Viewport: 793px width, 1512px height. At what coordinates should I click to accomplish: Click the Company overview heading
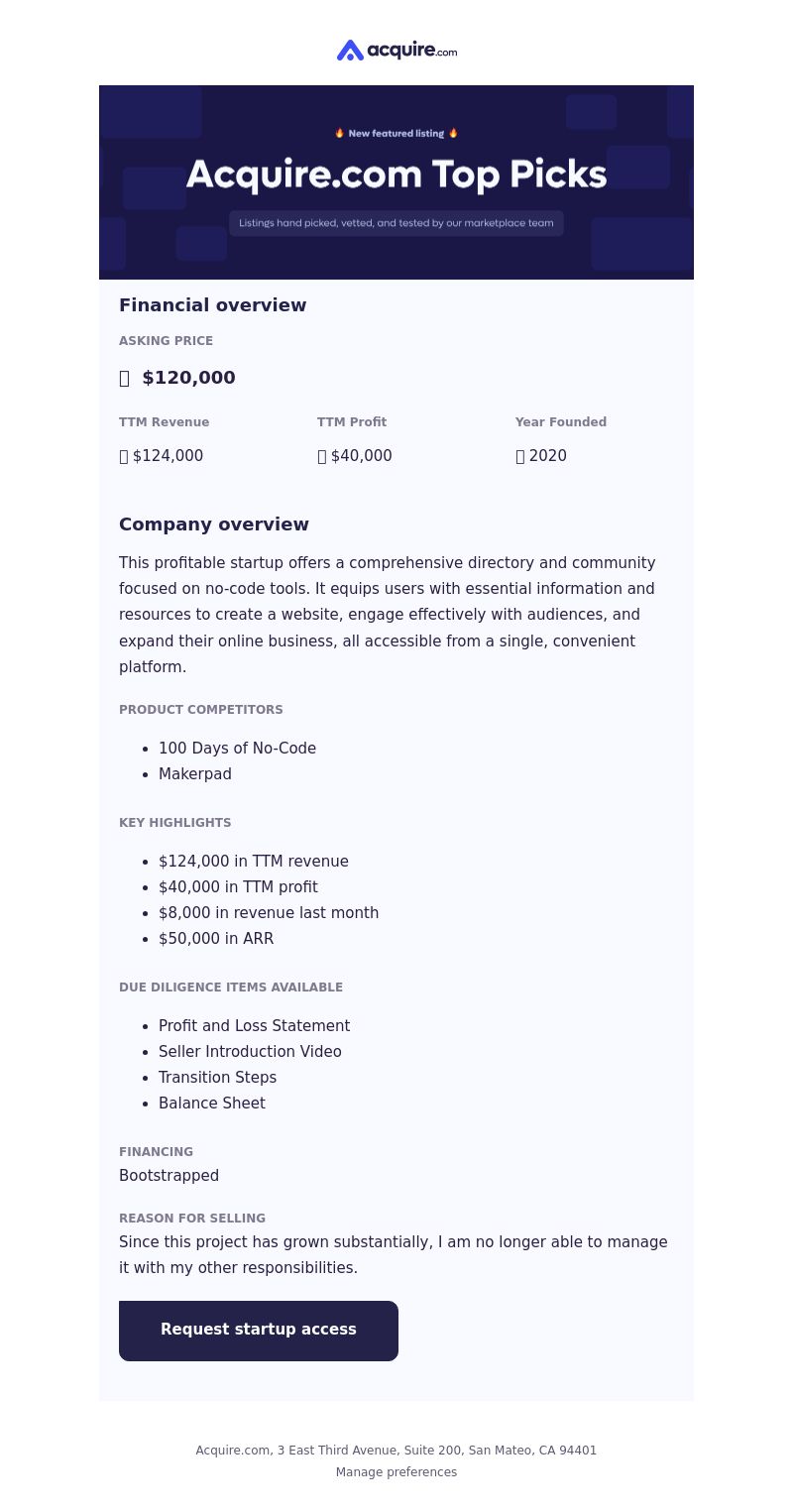pos(214,524)
